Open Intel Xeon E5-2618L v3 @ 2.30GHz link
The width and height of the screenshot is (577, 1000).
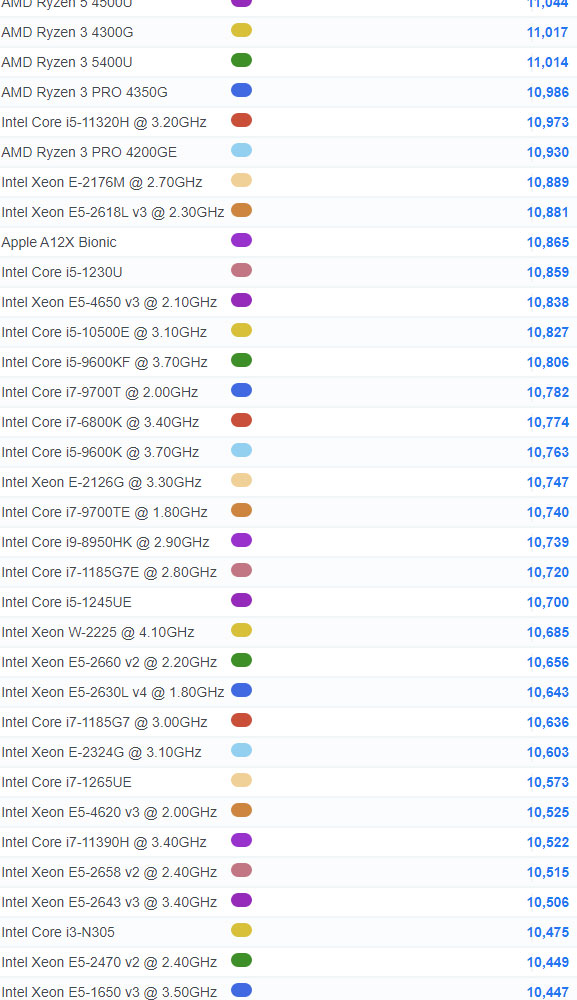click(113, 212)
